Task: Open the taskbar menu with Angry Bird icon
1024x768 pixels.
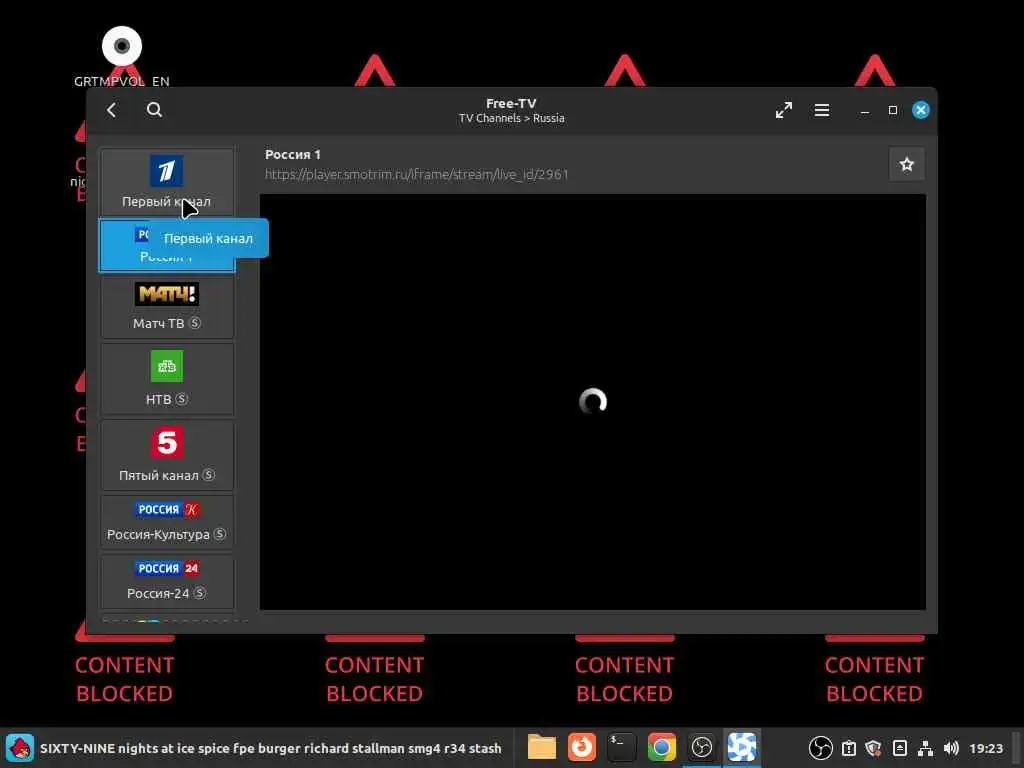Action: click(x=20, y=748)
